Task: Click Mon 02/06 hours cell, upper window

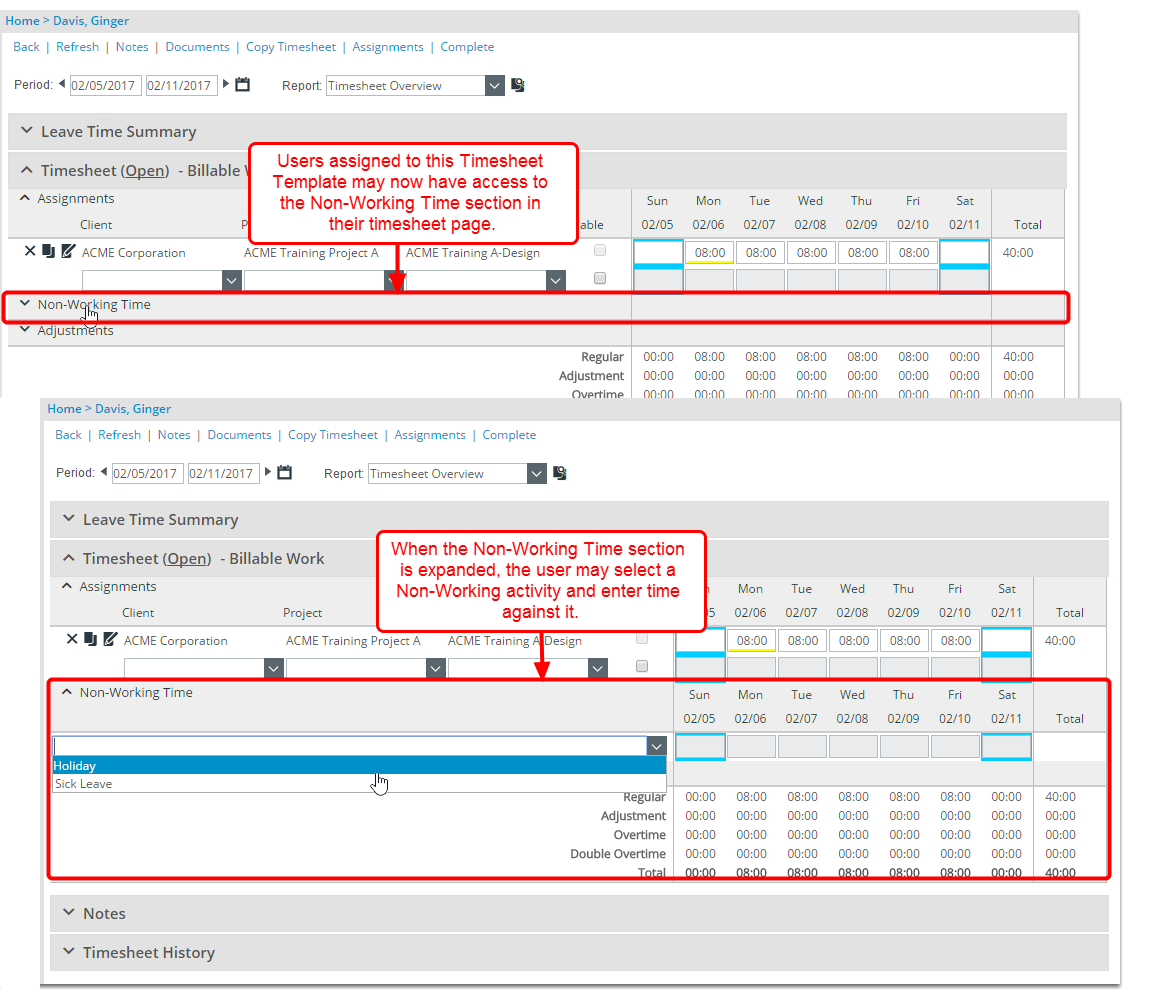Action: [x=710, y=253]
